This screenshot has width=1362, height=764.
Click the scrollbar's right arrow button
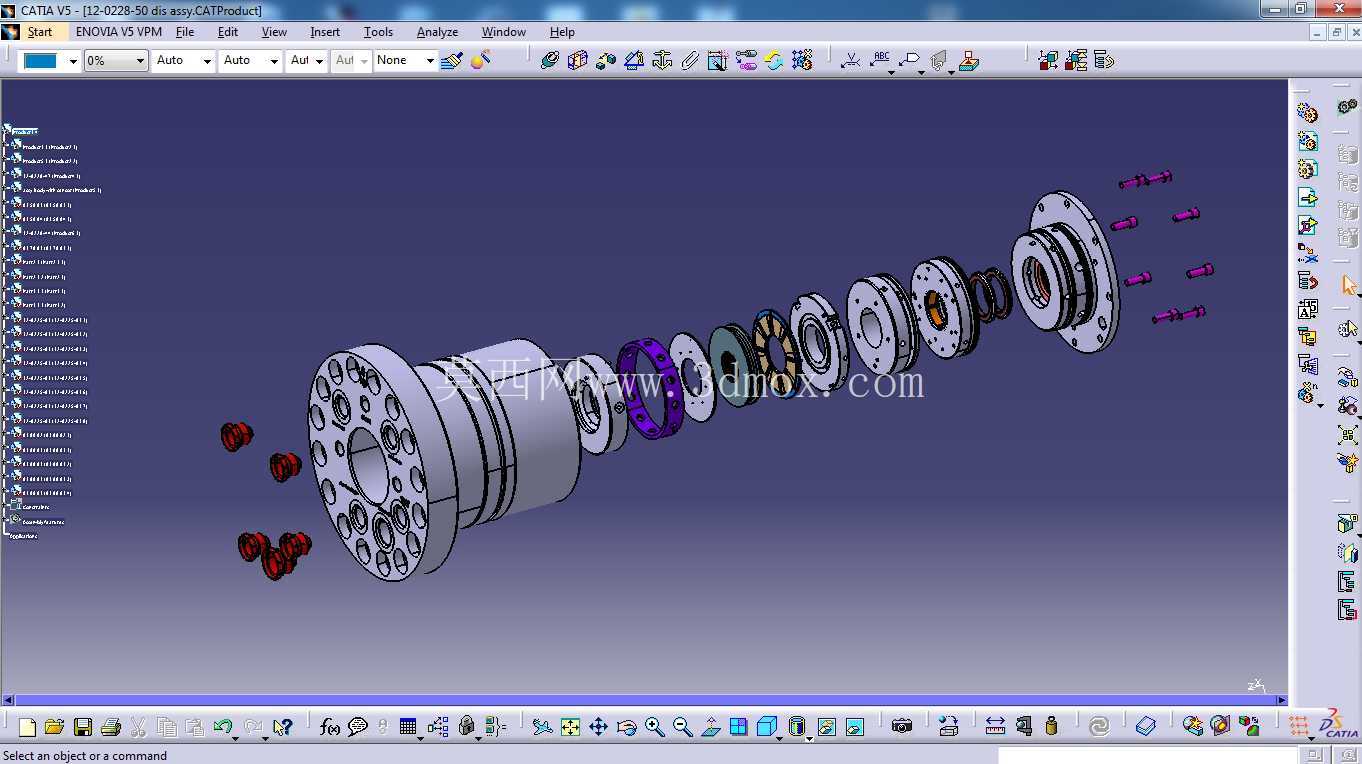[1281, 701]
